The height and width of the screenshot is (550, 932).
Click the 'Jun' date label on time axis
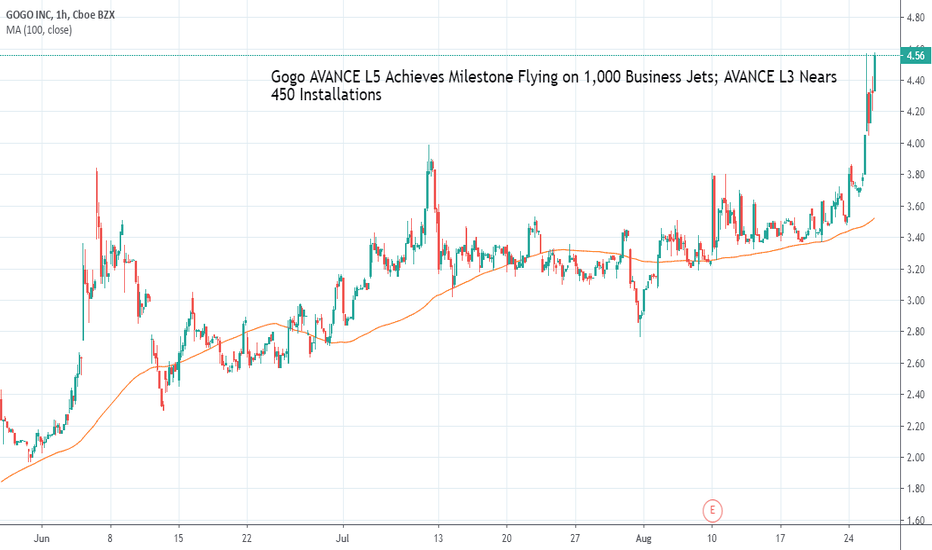42,539
